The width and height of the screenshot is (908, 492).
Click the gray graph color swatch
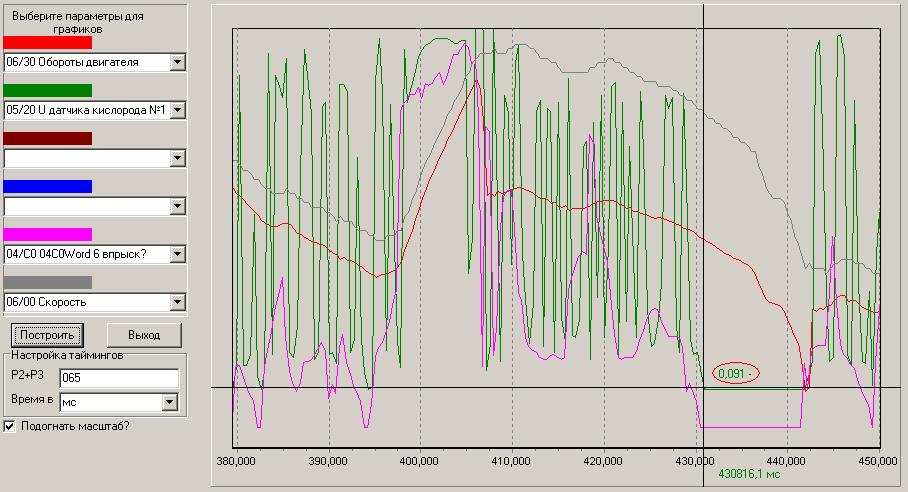47,282
